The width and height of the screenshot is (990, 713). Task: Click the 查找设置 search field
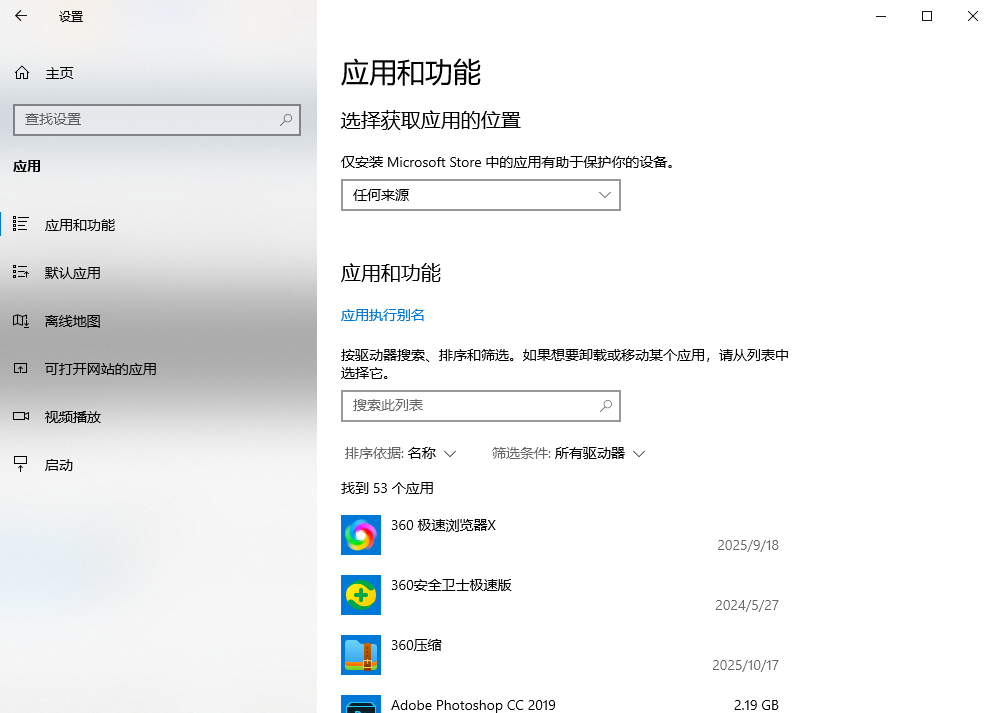(x=157, y=120)
